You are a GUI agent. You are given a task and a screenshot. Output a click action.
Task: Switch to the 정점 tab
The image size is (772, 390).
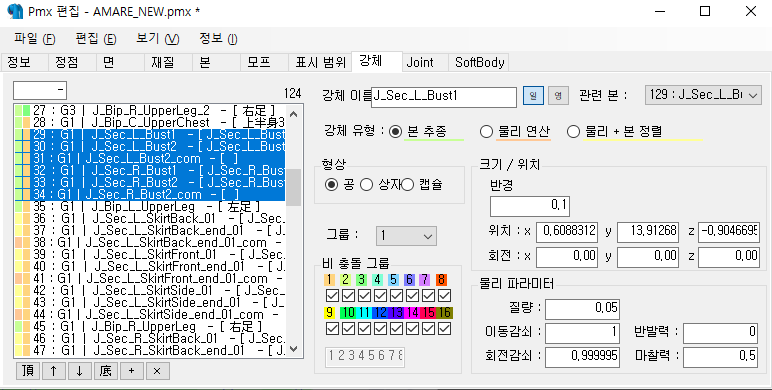pyautogui.click(x=71, y=63)
